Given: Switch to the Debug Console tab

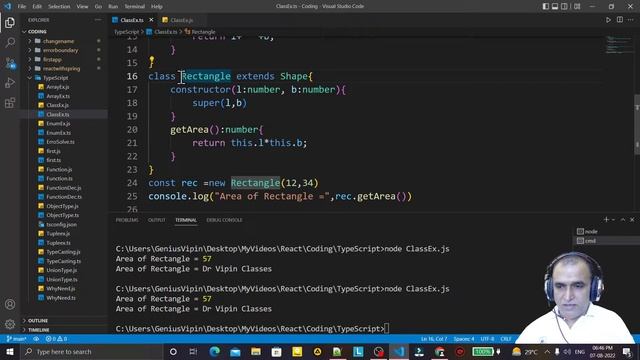Looking at the screenshot, I should [x=224, y=220].
